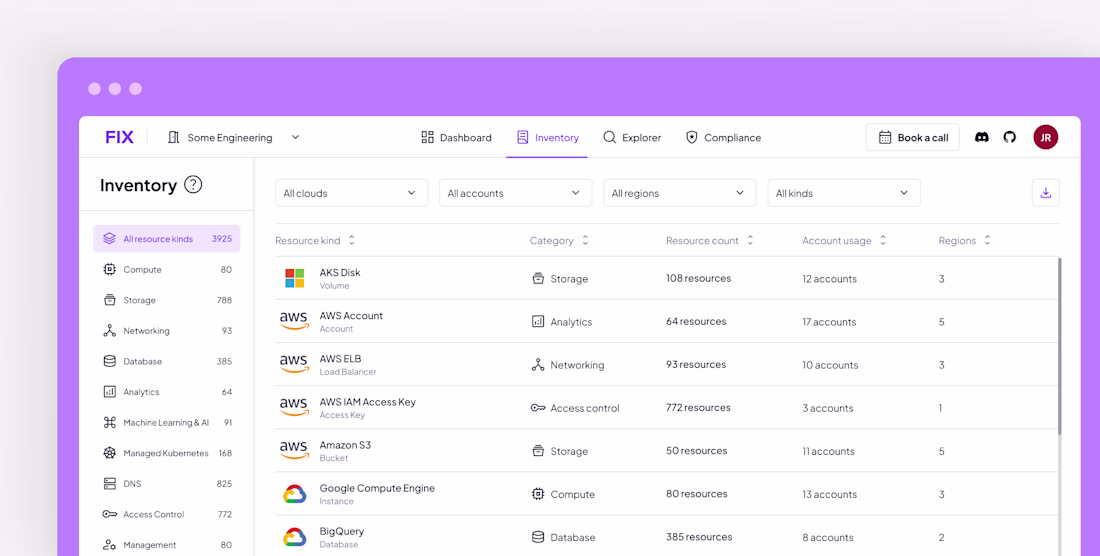1100x556 pixels.
Task: Click the Networking category cell in table
Action: coord(568,365)
